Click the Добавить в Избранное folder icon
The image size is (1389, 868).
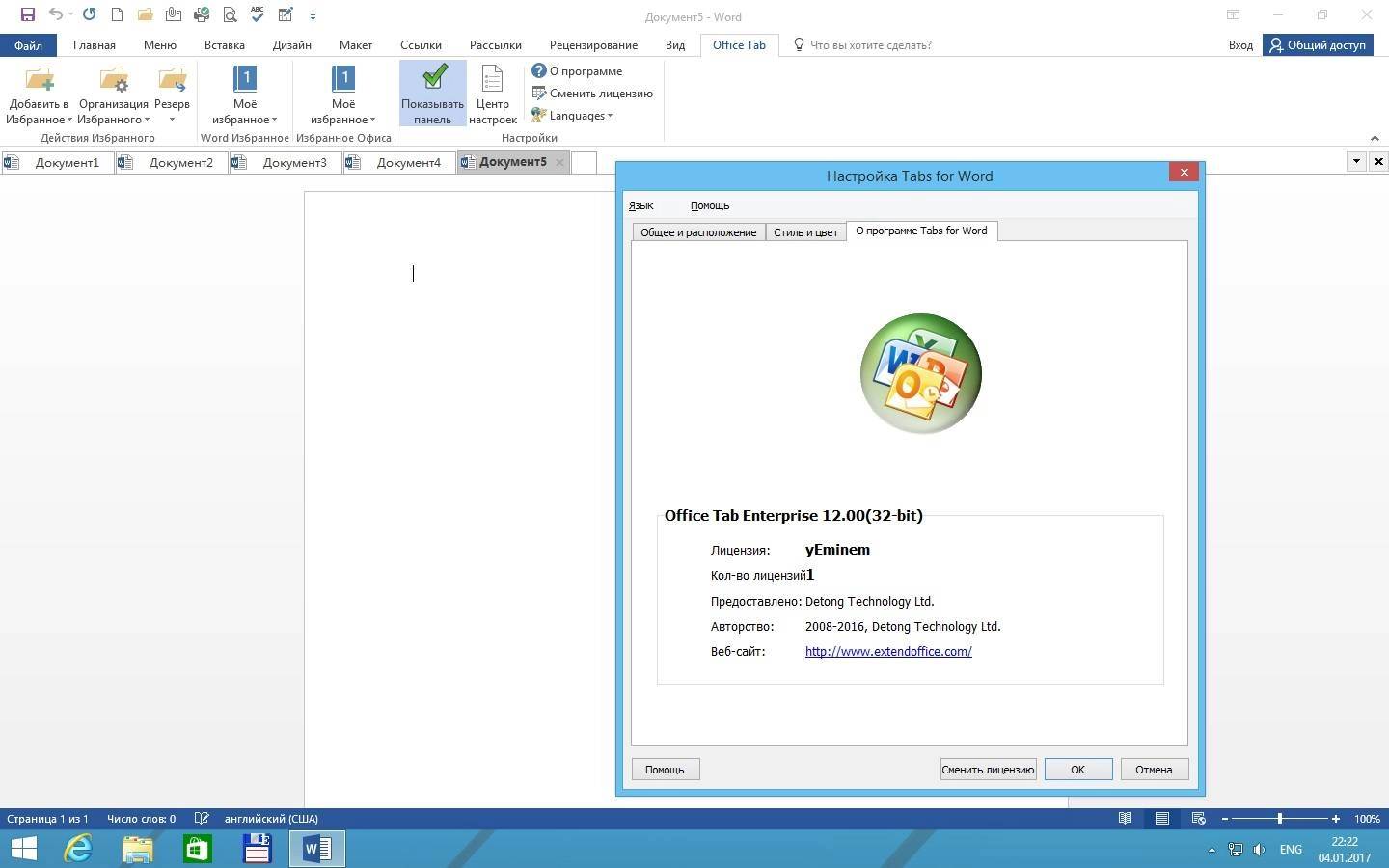pyautogui.click(x=40, y=79)
